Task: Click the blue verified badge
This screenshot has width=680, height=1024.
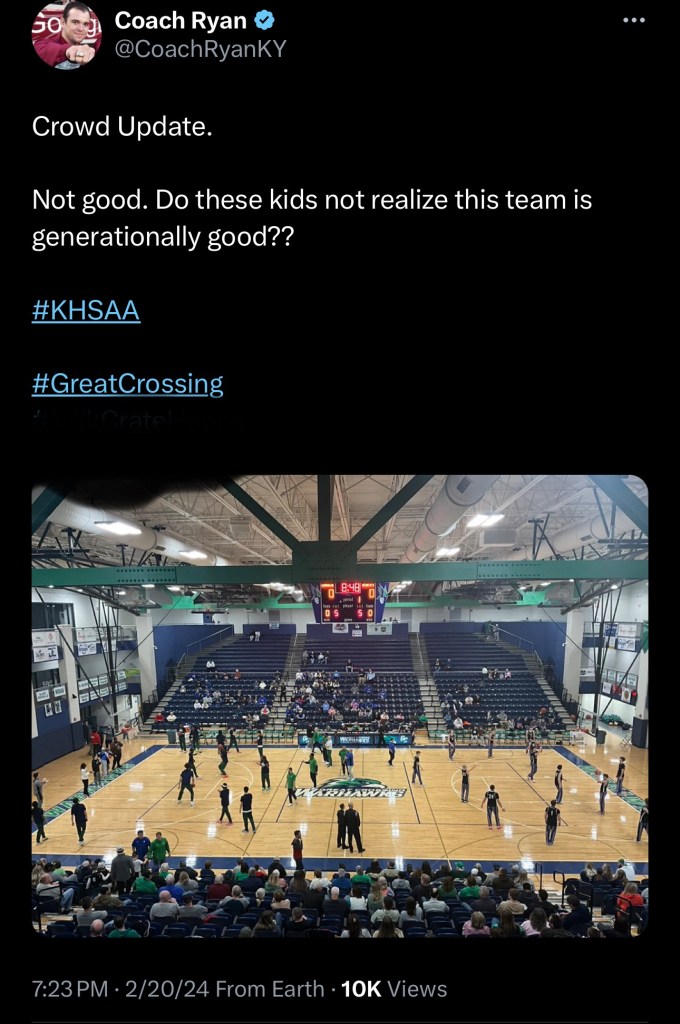Action: [x=267, y=20]
